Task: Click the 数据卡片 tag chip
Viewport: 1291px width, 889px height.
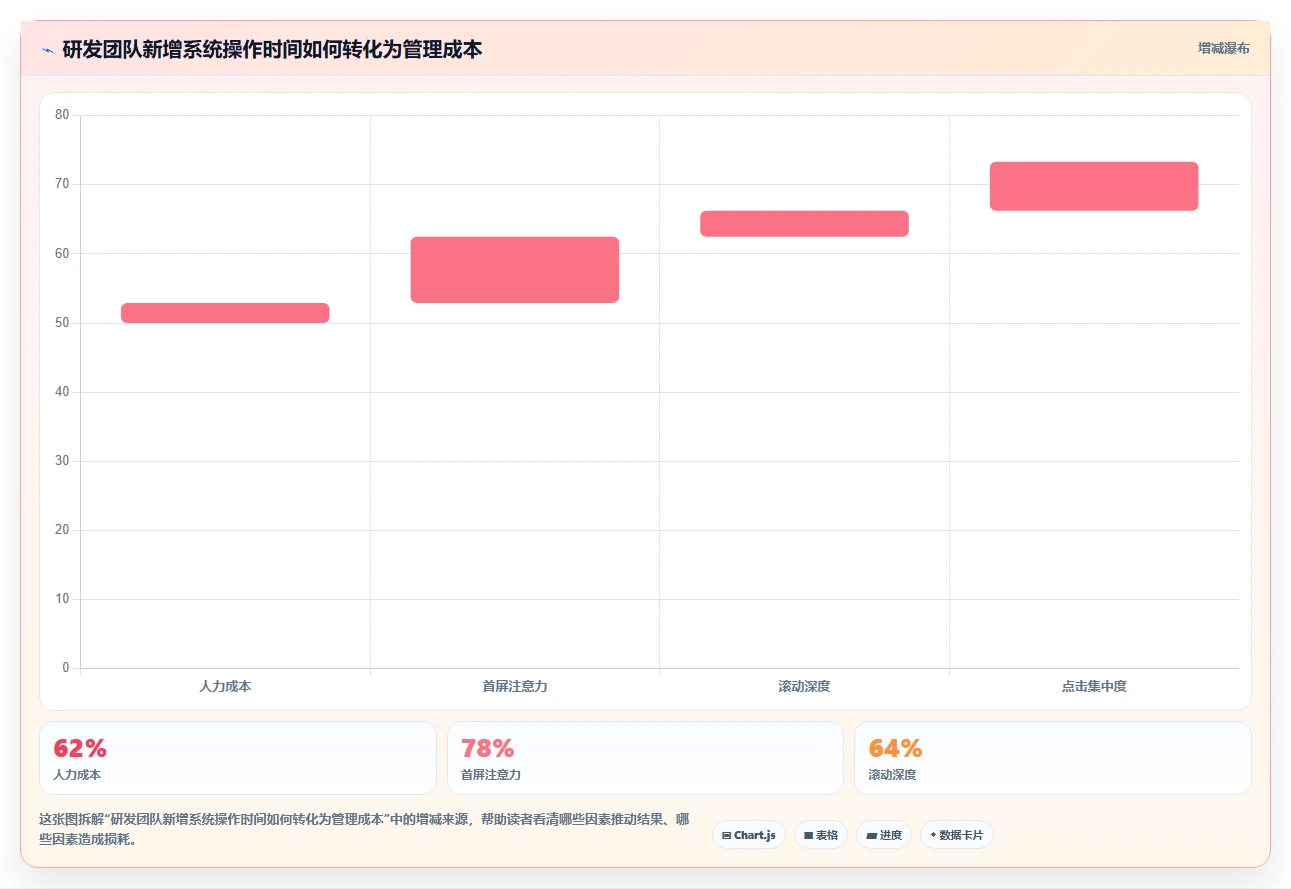Action: point(957,835)
